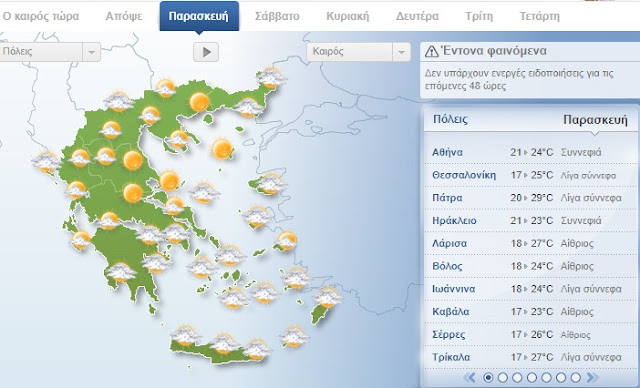Click the Παρασκευή column header in cities panel
Viewport: 640px width, 388px height.
[596, 120]
